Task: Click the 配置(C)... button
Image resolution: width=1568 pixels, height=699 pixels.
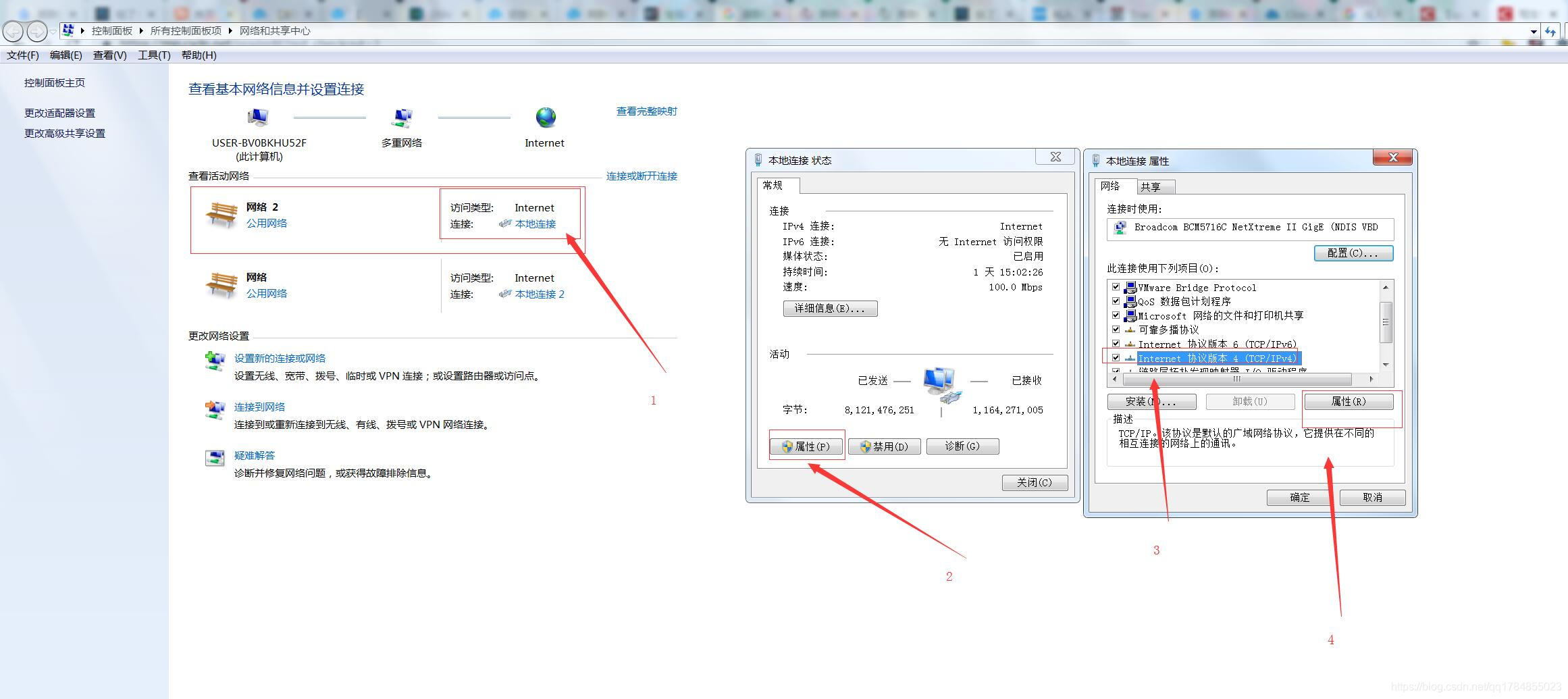Action: [1353, 253]
